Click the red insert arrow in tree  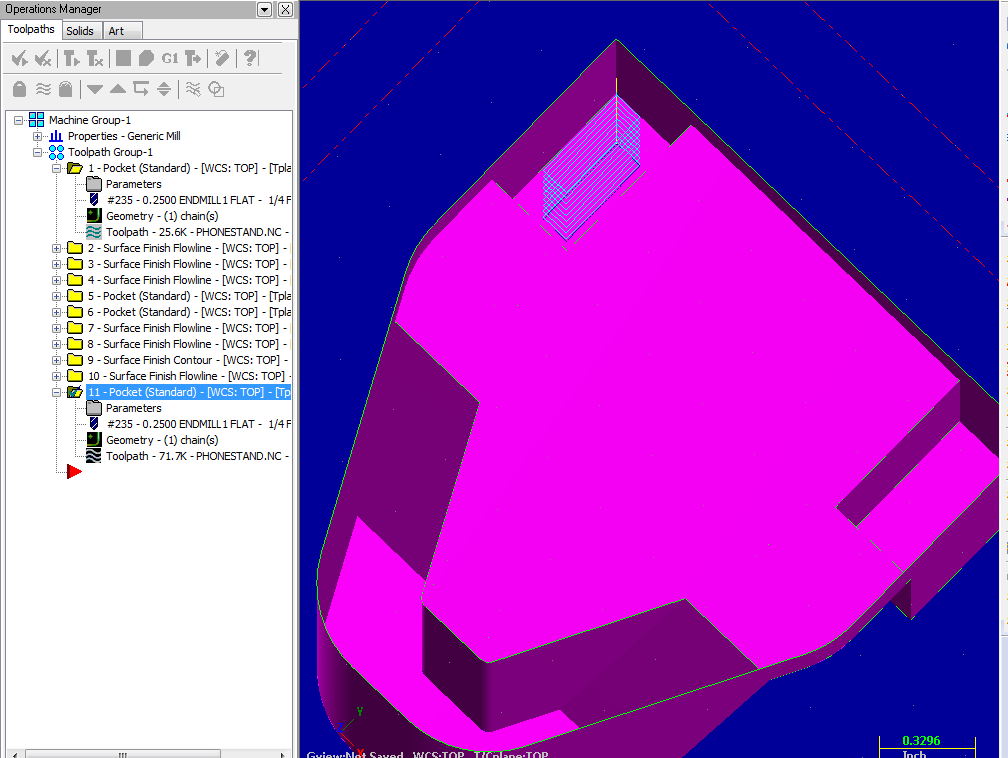74,472
